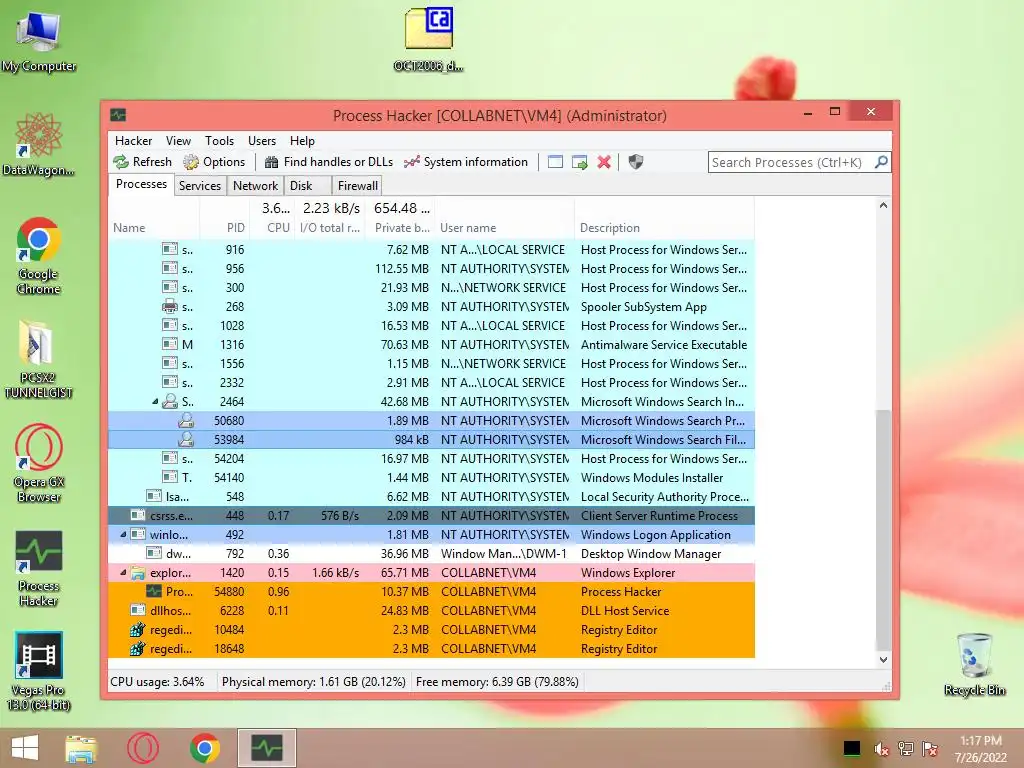
Task: Select search filter icon PID 53984
Action: (186, 440)
